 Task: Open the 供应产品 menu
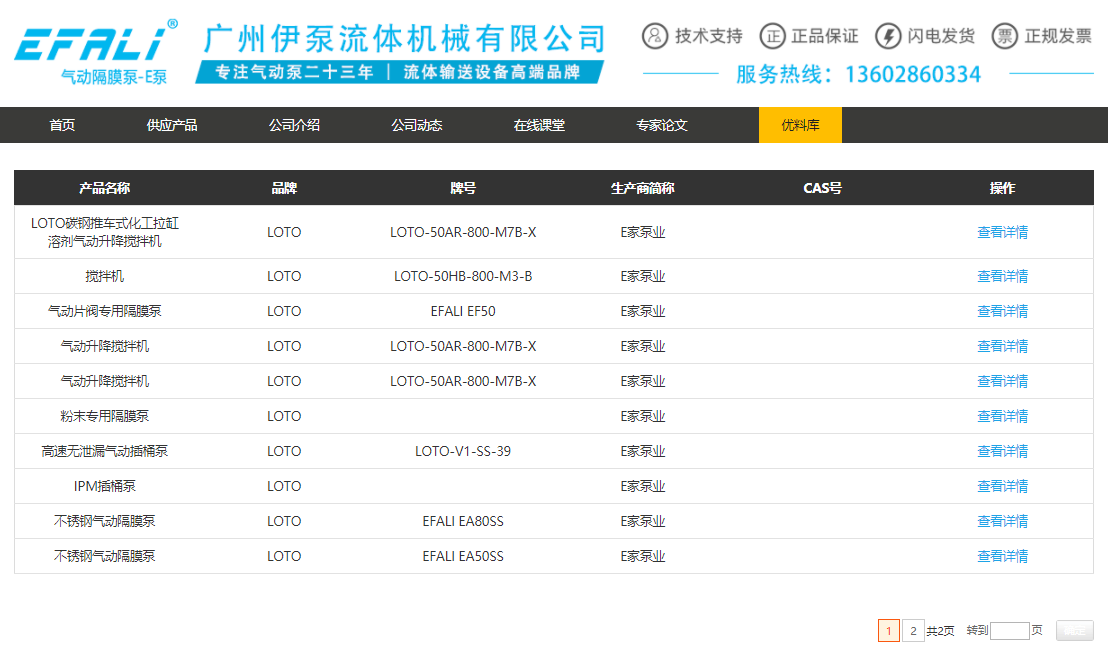pos(172,125)
